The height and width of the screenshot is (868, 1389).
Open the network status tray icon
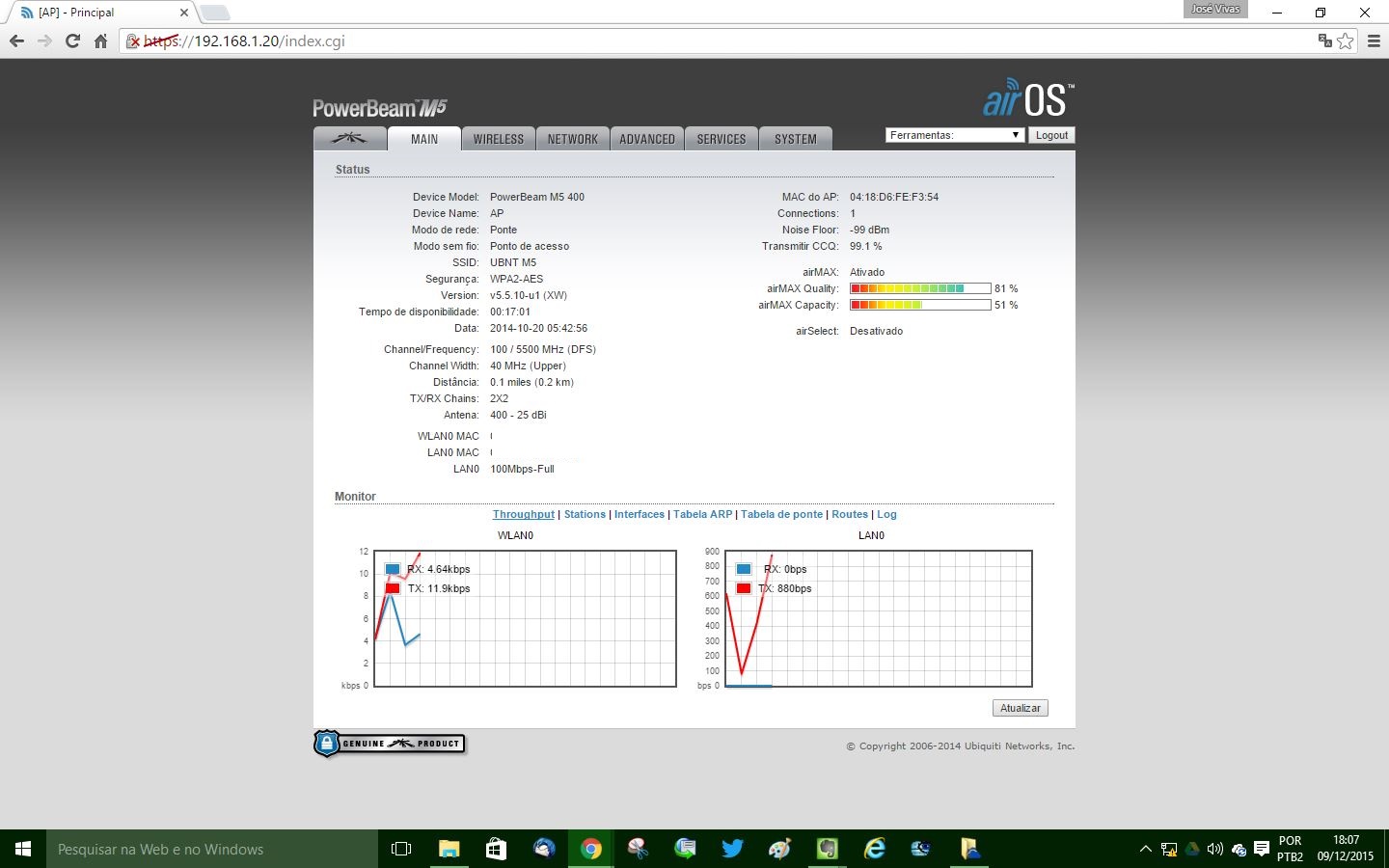click(x=1169, y=849)
